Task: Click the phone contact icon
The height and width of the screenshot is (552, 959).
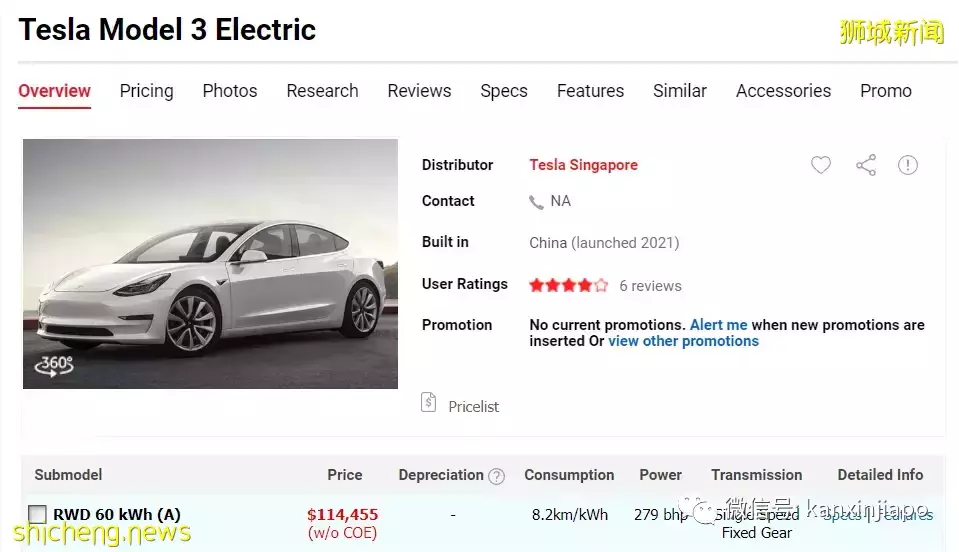Action: tap(537, 202)
